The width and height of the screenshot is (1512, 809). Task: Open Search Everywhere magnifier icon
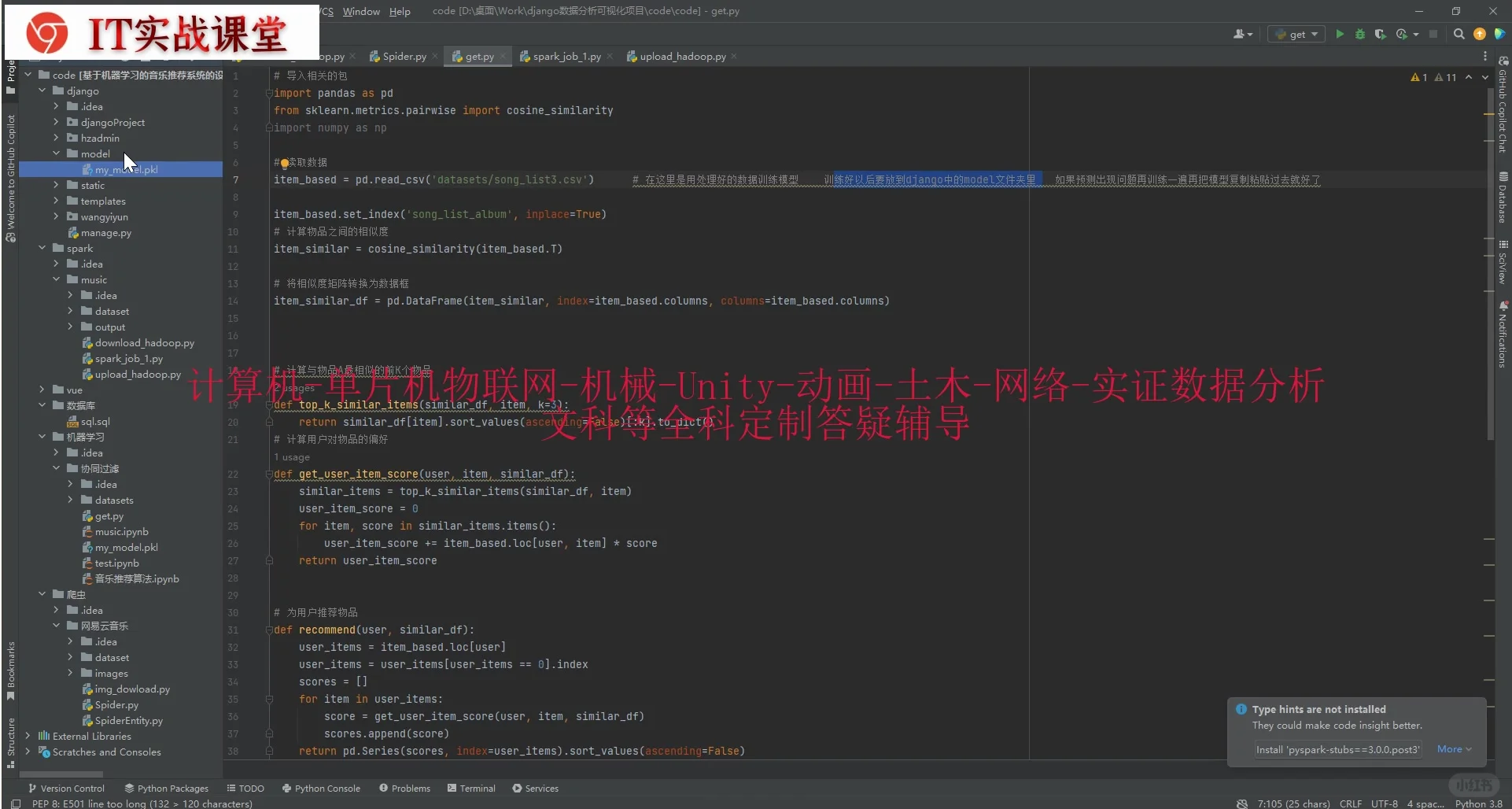click(1459, 34)
